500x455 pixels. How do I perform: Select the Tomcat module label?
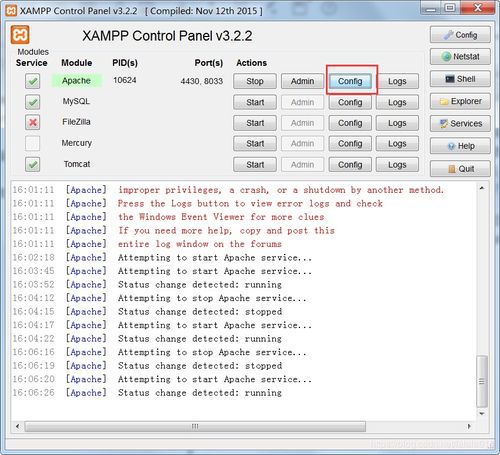click(x=77, y=164)
